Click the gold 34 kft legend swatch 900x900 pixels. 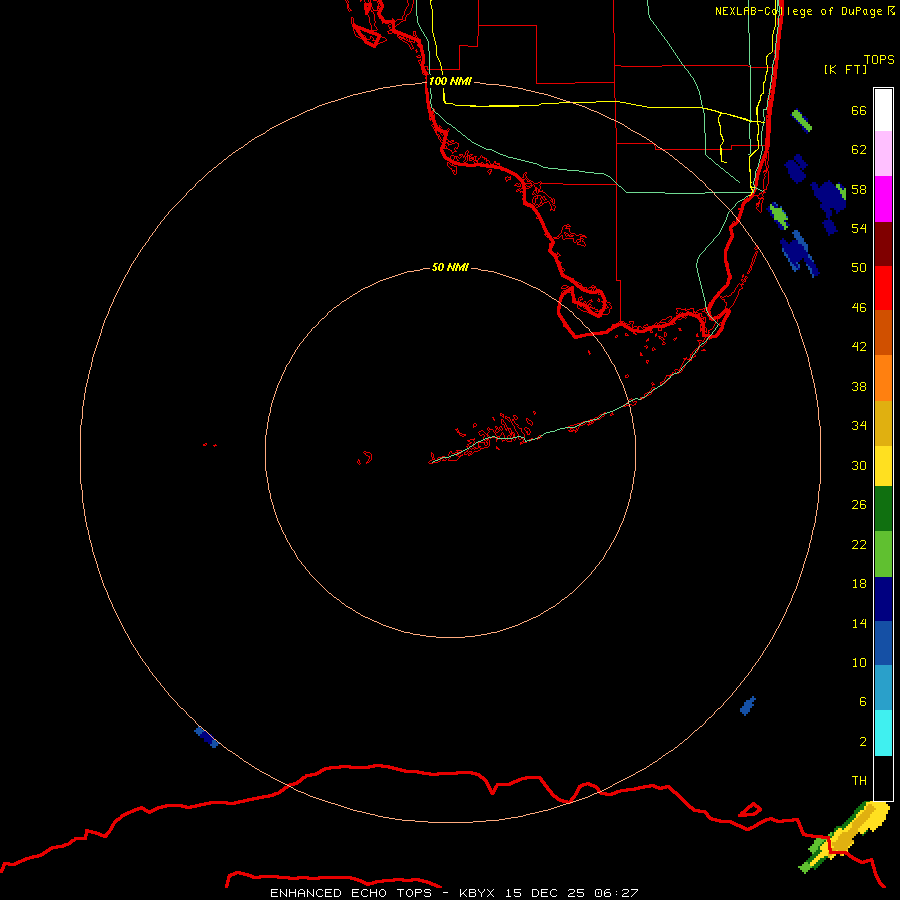(883, 423)
